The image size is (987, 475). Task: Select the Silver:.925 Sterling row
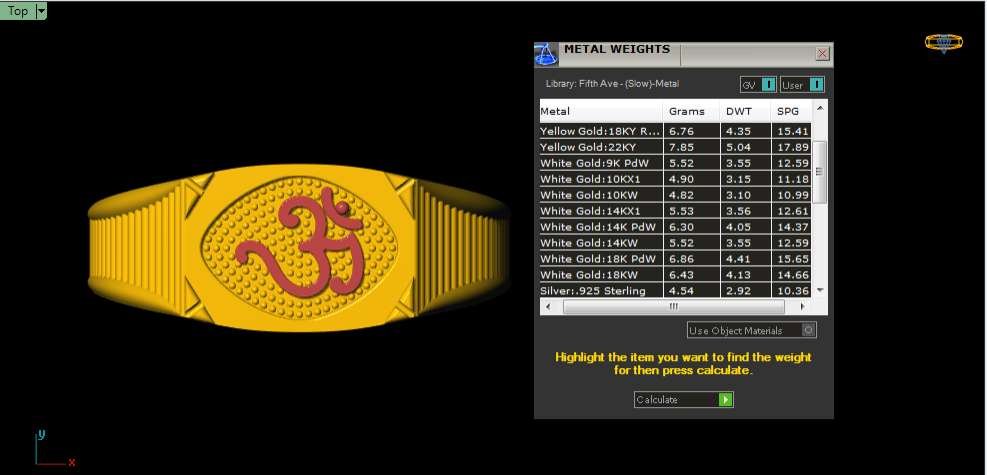(x=600, y=291)
